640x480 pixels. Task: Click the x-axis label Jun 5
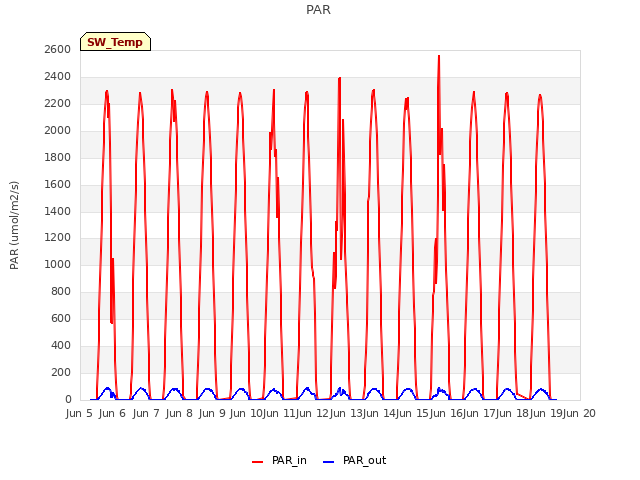[79, 413]
